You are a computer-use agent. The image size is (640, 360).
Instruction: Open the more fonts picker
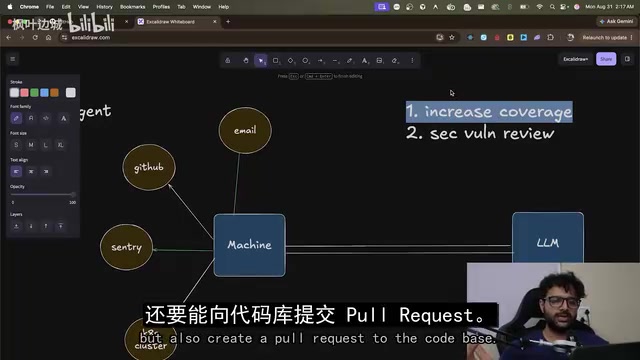click(x=63, y=118)
